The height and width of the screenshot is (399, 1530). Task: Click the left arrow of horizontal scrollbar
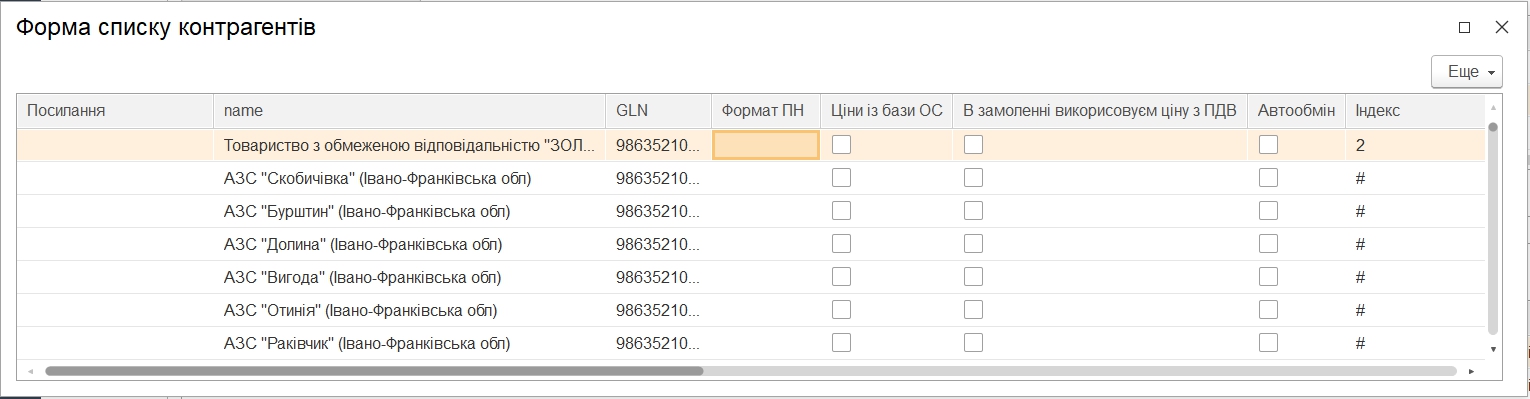click(31, 371)
